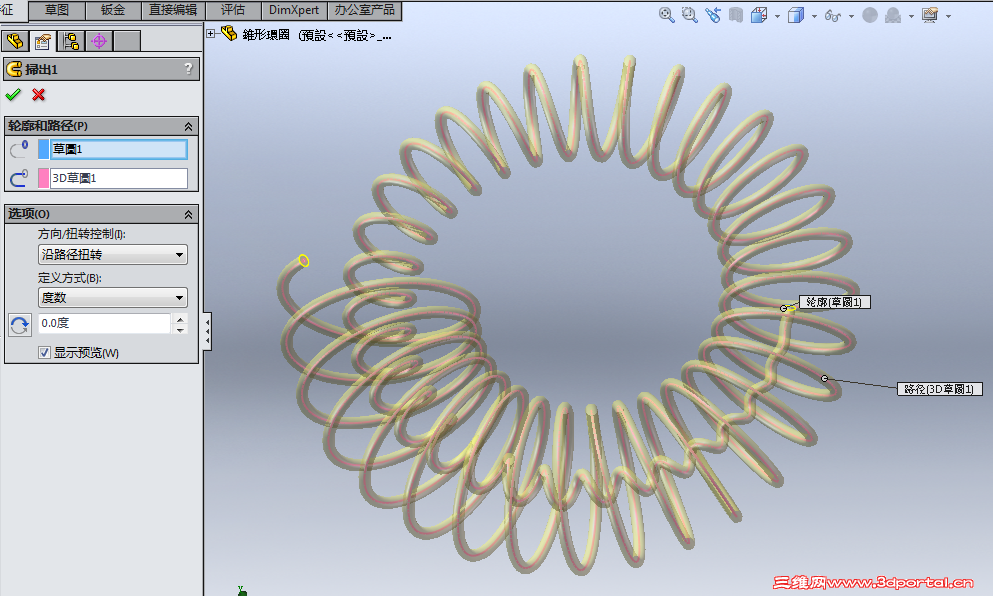Open Display Style dropdown arrow
This screenshot has width=993, height=596.
(814, 16)
